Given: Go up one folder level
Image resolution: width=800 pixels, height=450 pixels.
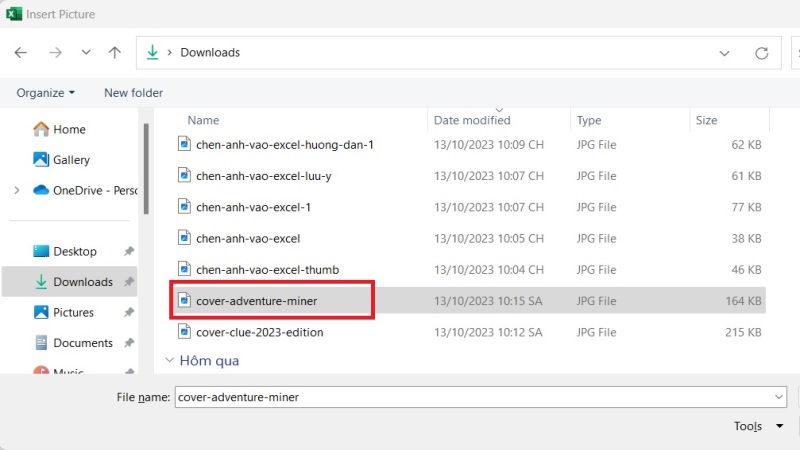Looking at the screenshot, I should [x=115, y=52].
